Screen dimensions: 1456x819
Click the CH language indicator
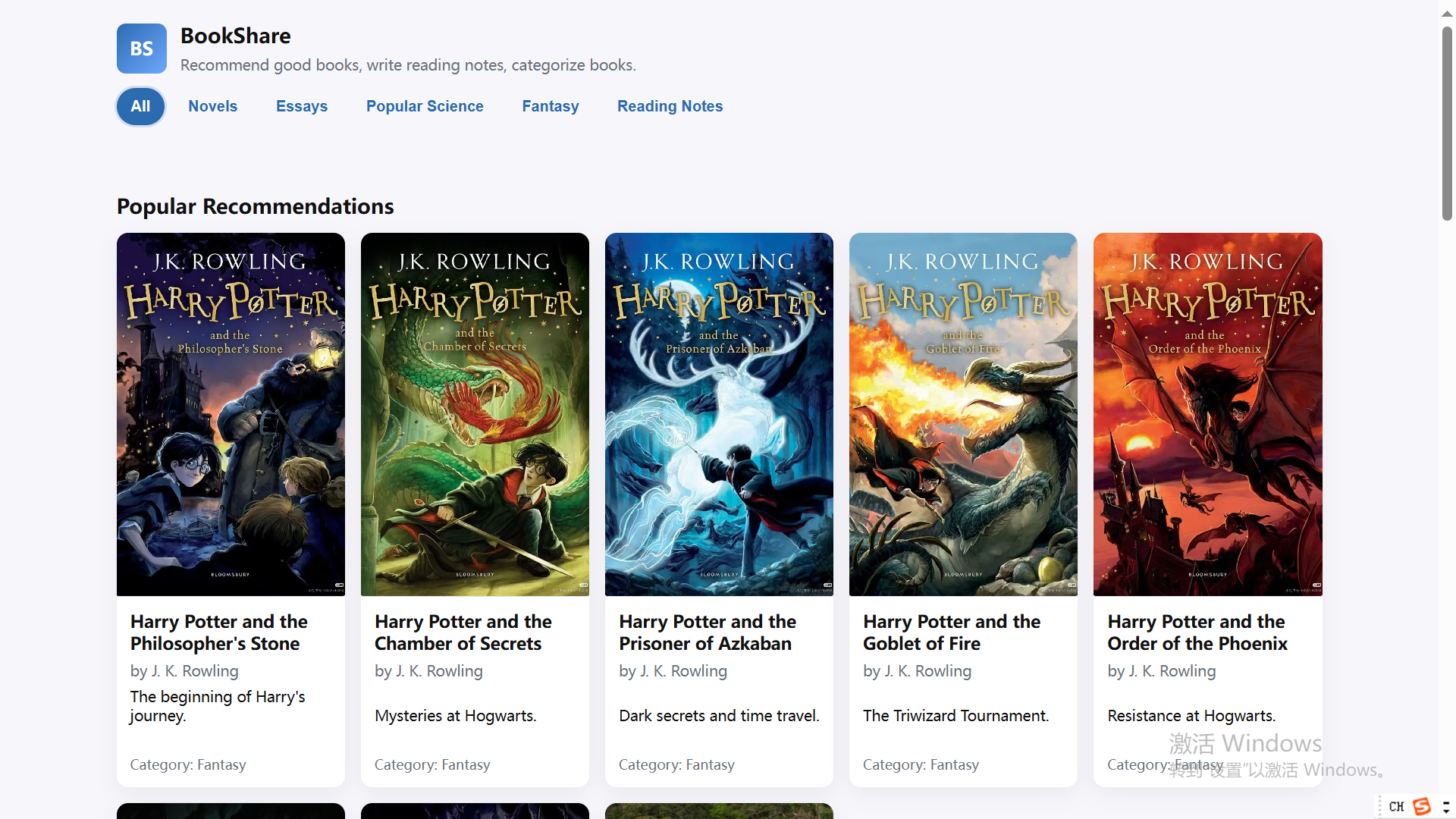click(1396, 806)
